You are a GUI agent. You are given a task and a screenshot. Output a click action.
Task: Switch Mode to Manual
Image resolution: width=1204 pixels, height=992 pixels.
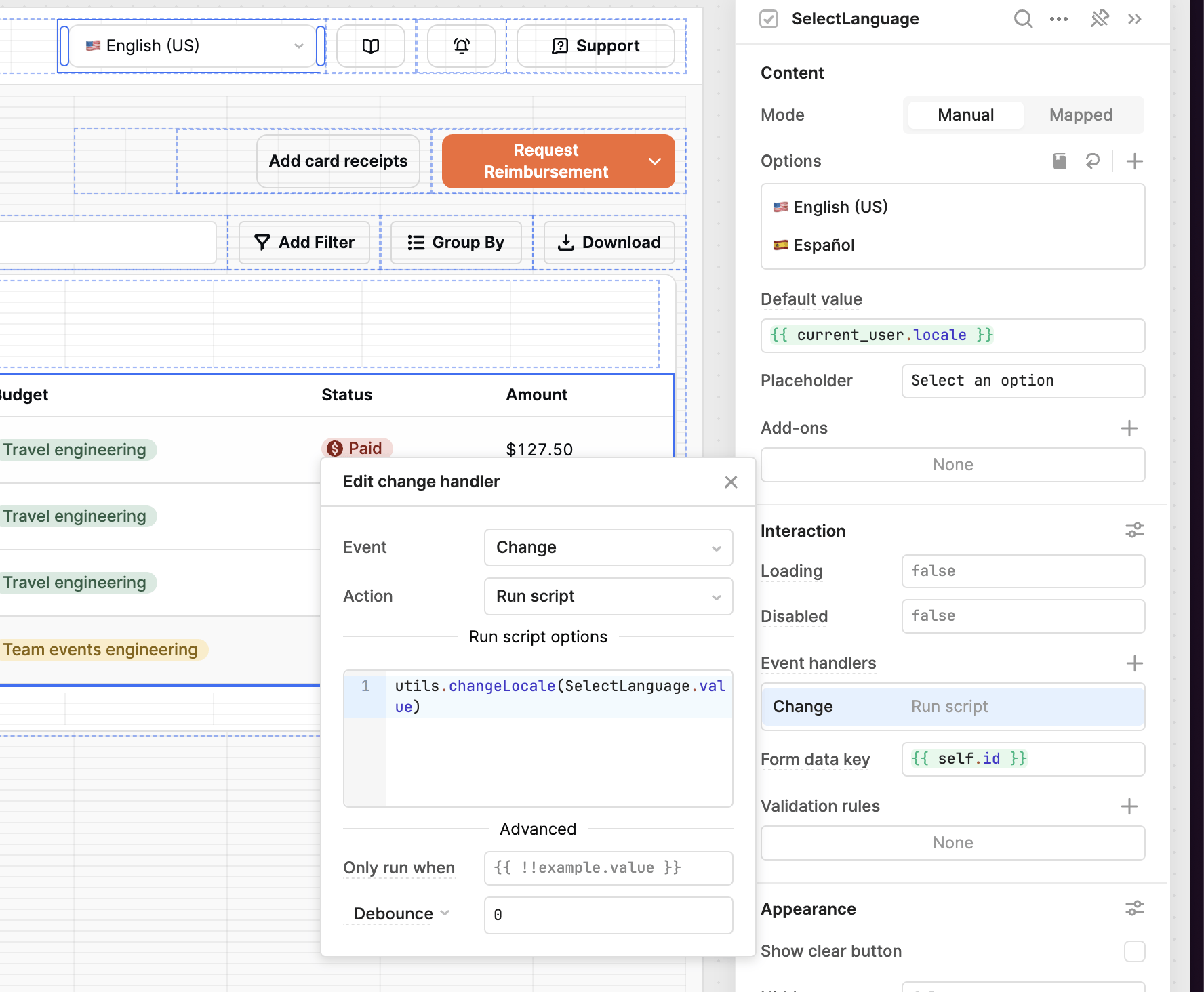point(965,115)
